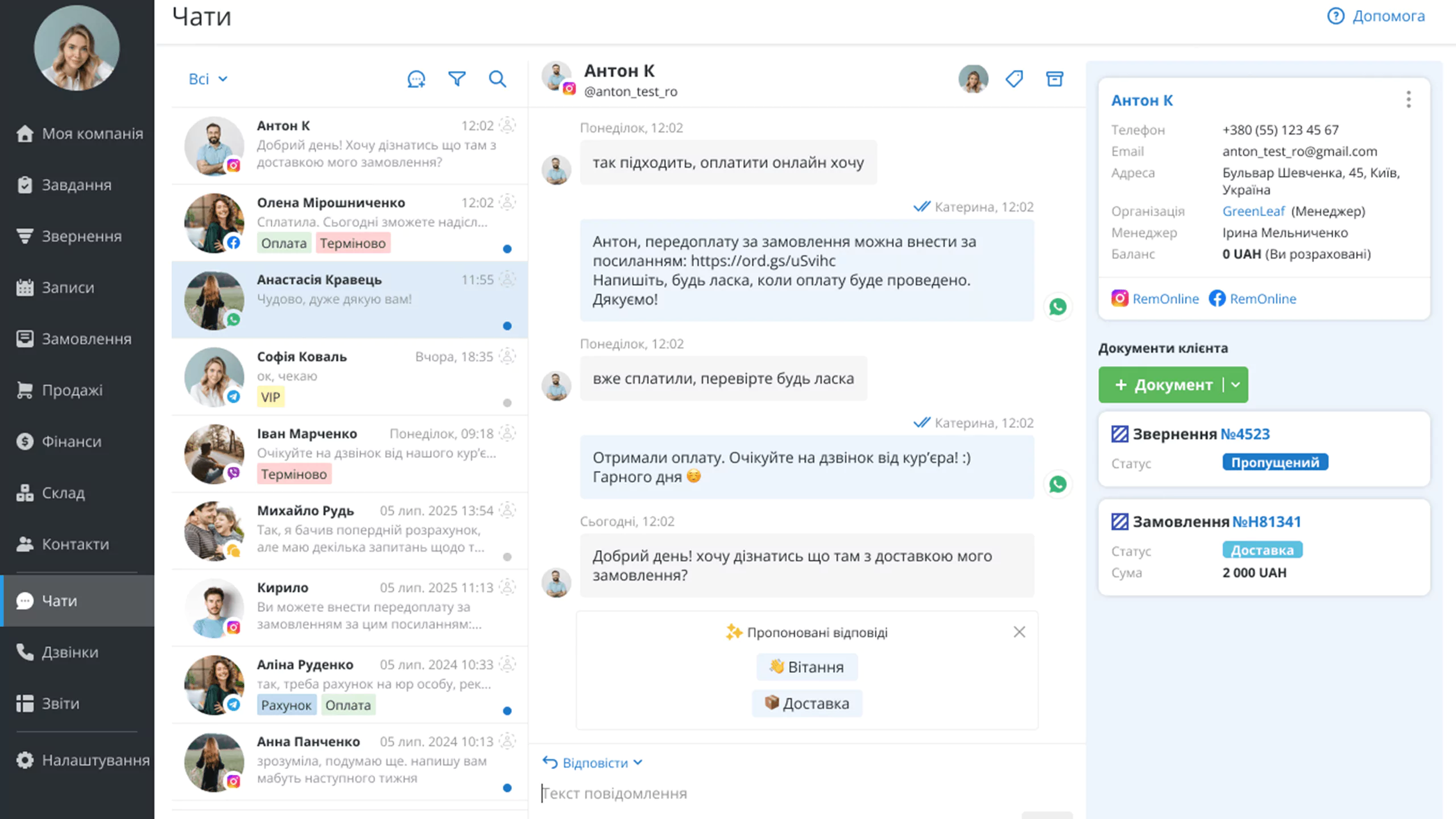Viewport: 1456px width, 819px height.
Task: Click the VIP tag on Софія Коваль chat
Action: click(271, 397)
